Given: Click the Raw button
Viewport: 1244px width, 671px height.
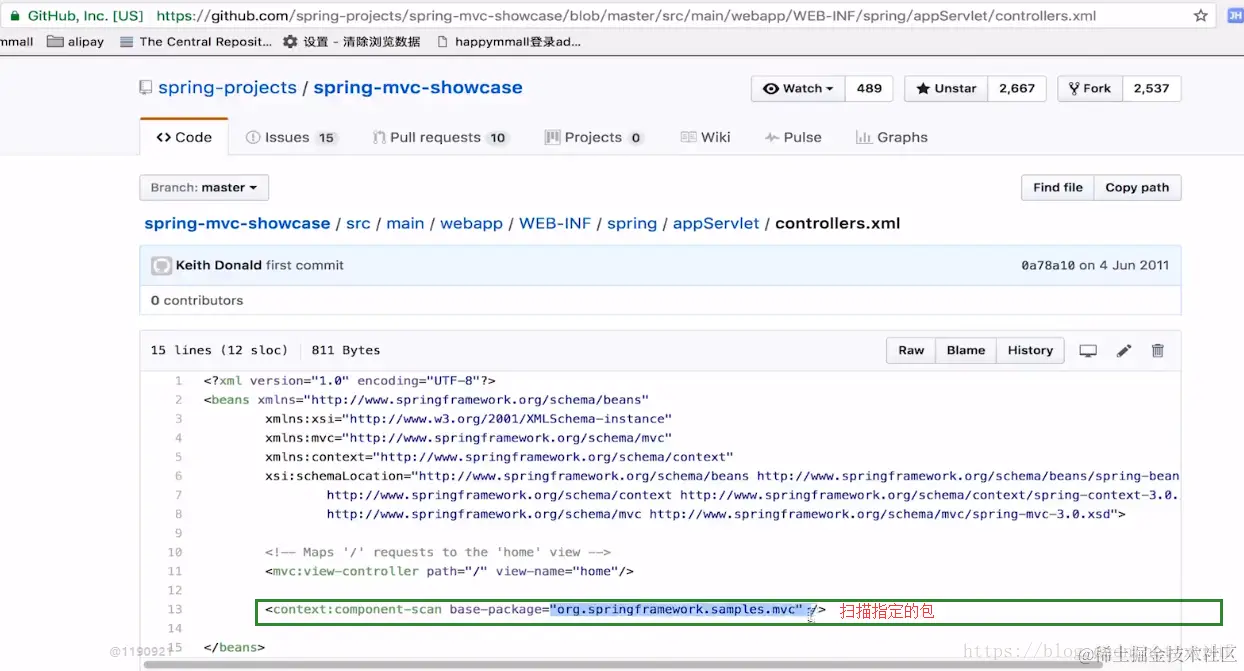Looking at the screenshot, I should tap(911, 350).
